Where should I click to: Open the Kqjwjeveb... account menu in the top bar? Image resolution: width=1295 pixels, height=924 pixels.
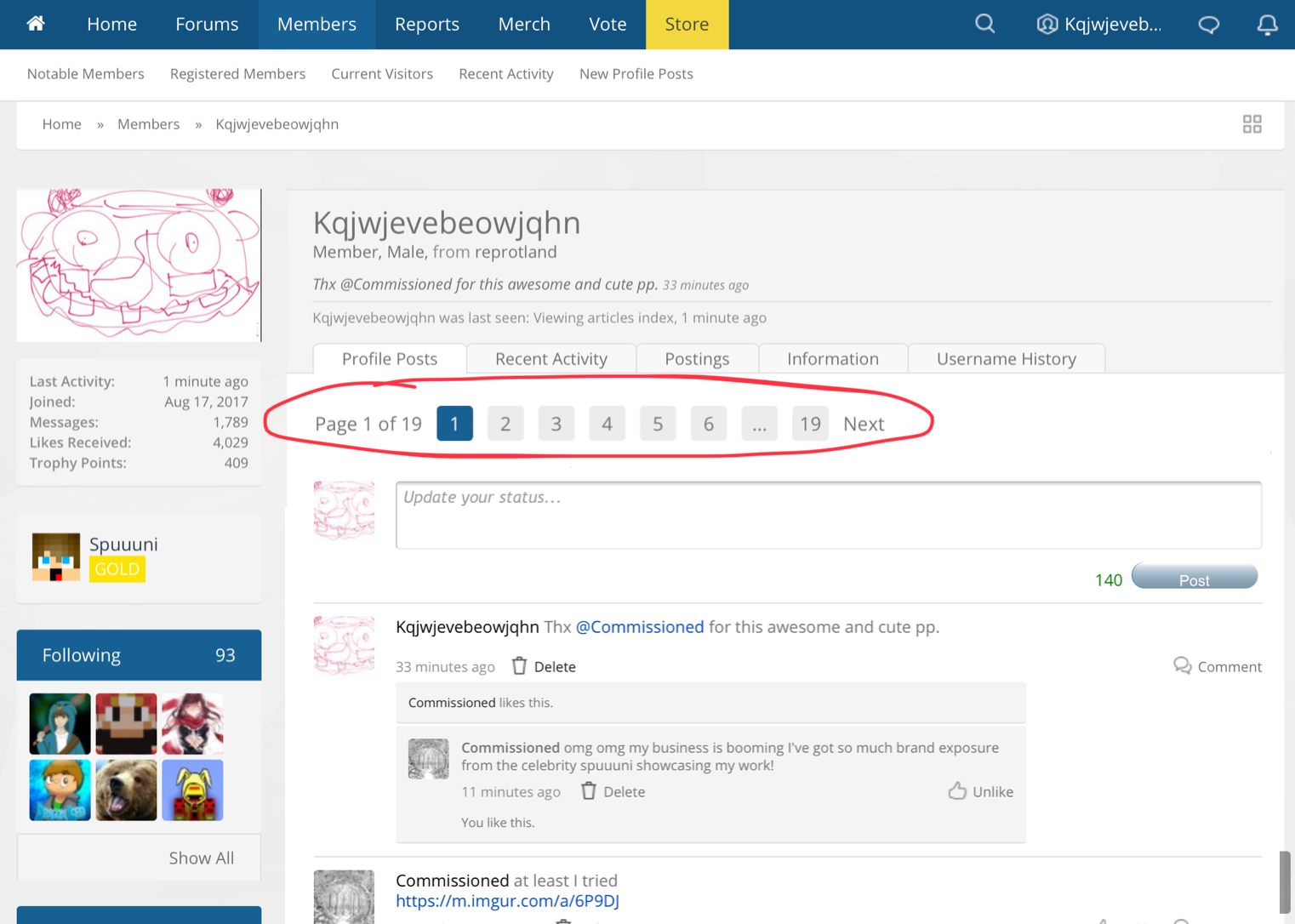[1098, 24]
